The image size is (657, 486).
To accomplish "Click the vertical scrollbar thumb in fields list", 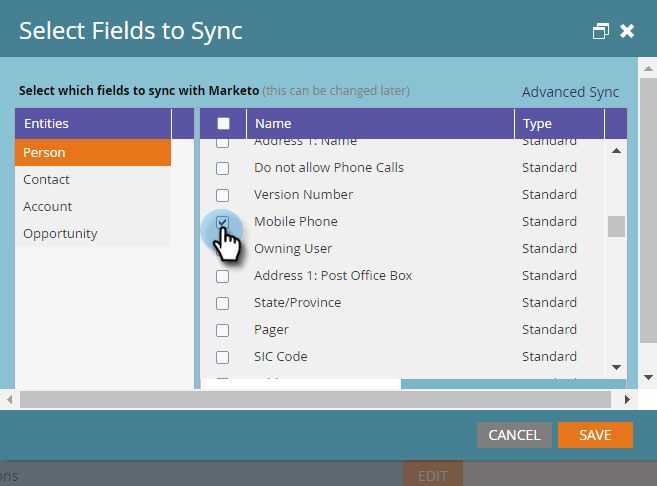I will point(616,226).
